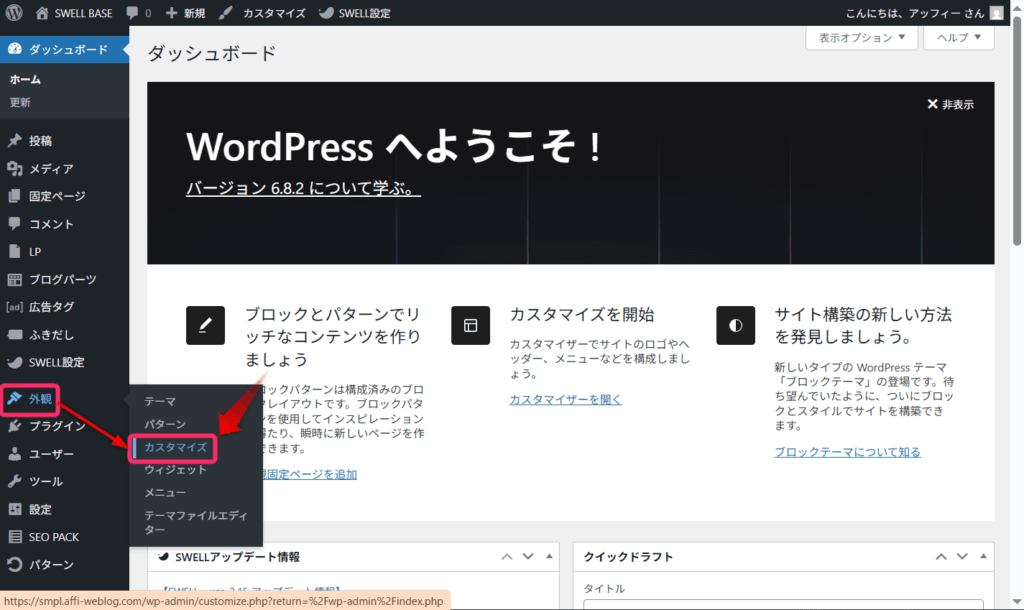The height and width of the screenshot is (610, 1024).
Task: Dismiss welcome panel with 非表示
Action: (x=950, y=104)
